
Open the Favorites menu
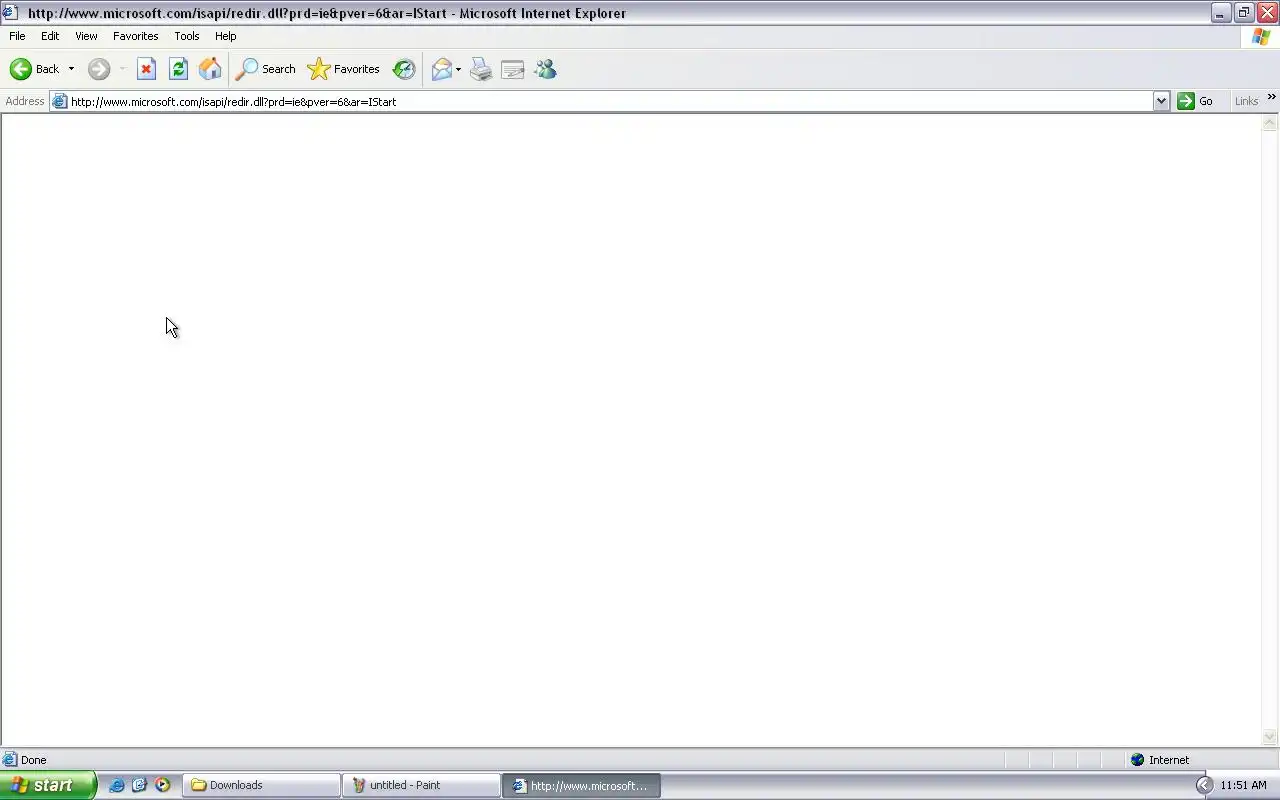pyautogui.click(x=135, y=36)
